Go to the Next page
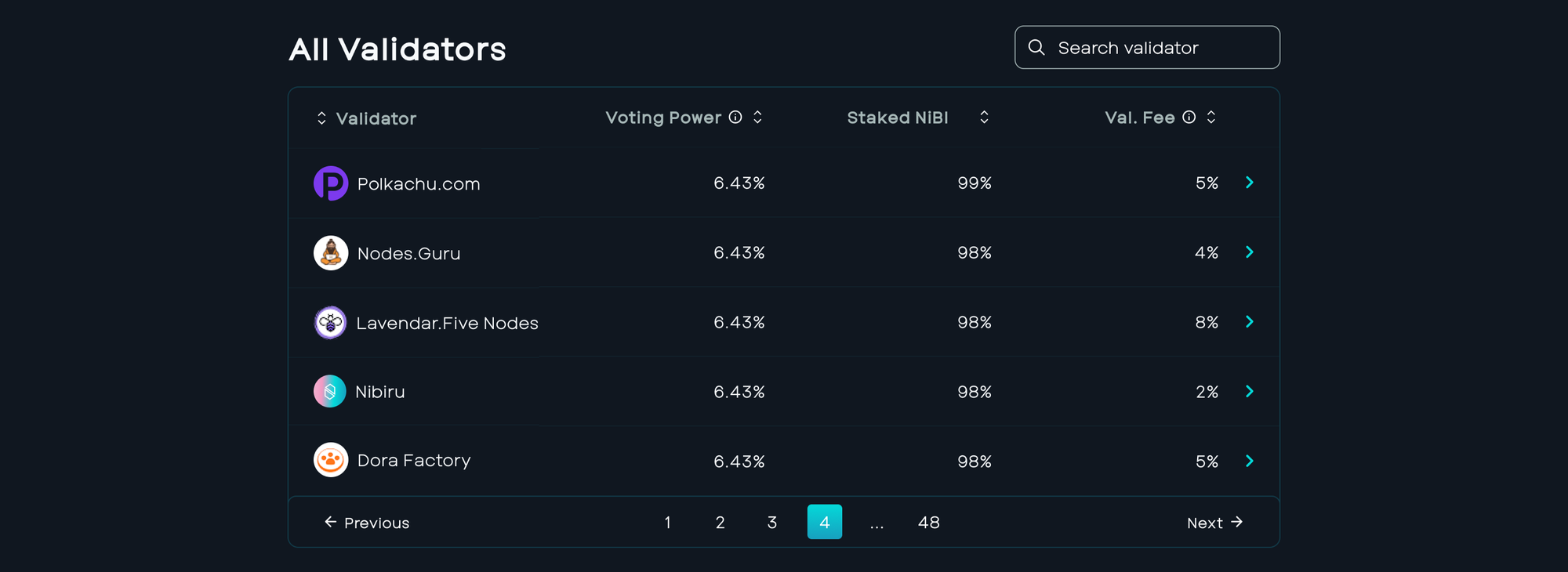1568x572 pixels. 1214,523
